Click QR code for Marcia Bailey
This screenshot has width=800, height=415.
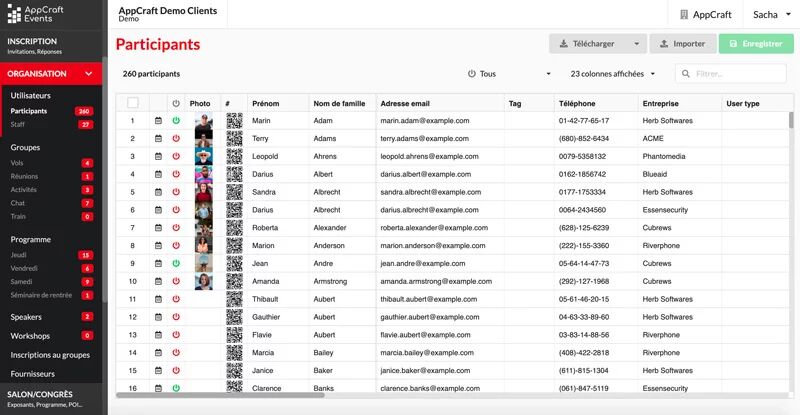point(234,352)
